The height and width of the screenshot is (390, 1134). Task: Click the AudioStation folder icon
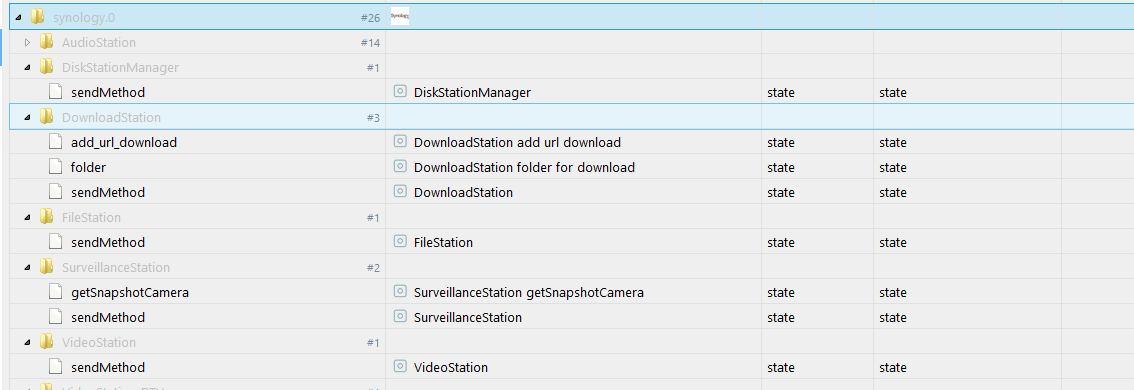46,42
